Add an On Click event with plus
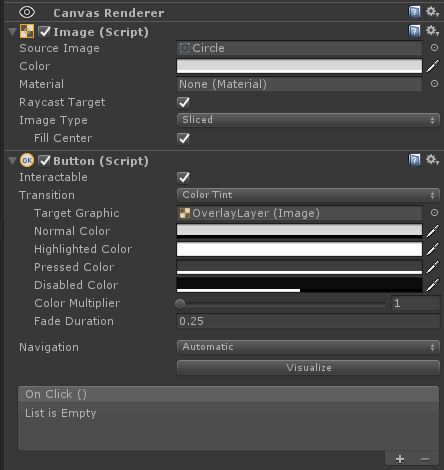 click(x=400, y=459)
